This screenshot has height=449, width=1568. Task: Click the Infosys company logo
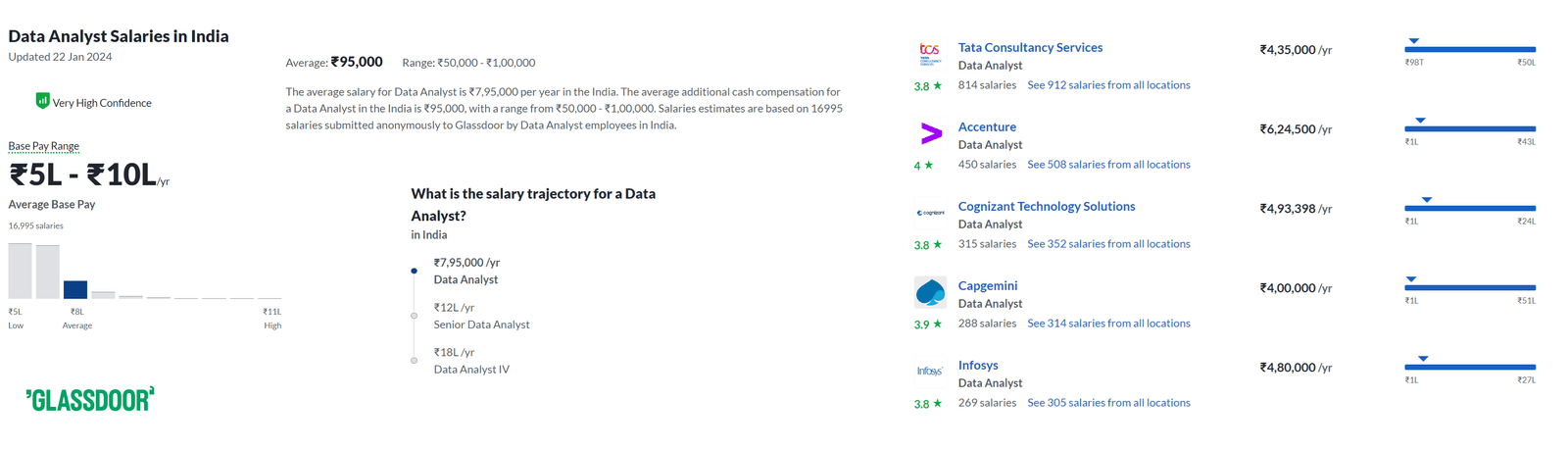(930, 372)
